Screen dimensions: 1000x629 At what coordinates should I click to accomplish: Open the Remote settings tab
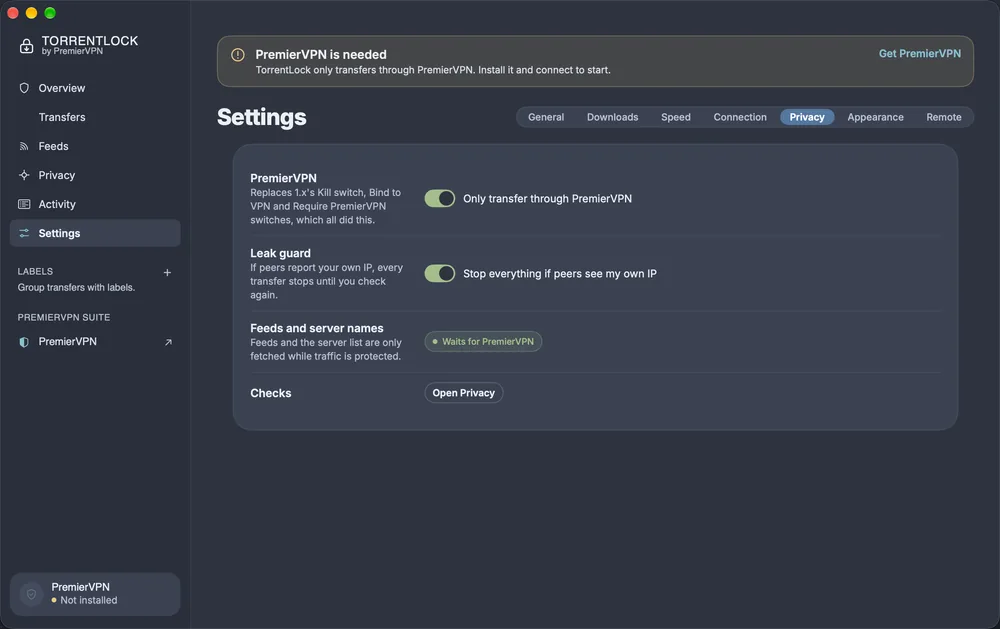[944, 117]
